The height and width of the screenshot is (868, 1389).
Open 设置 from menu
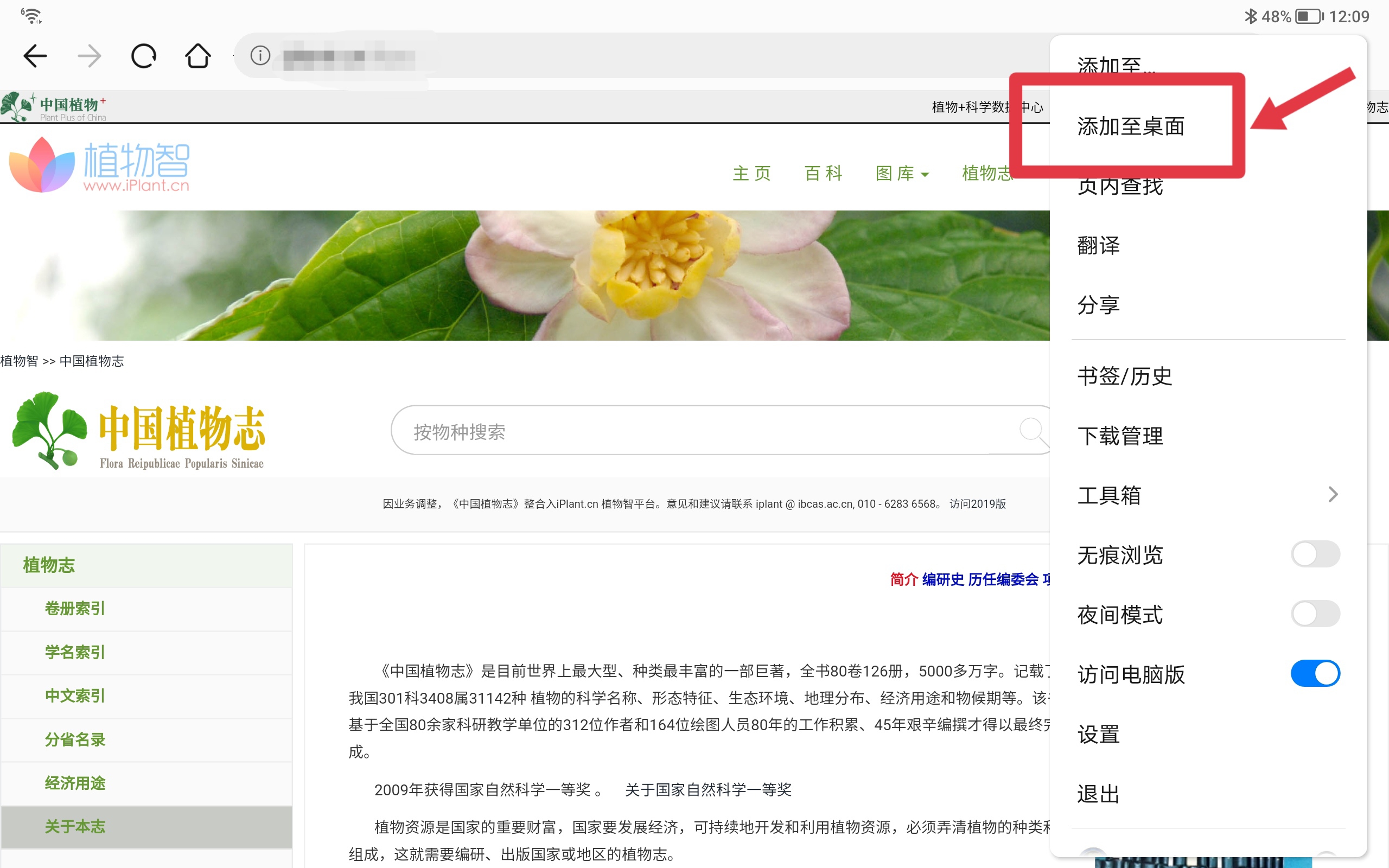coord(1098,734)
